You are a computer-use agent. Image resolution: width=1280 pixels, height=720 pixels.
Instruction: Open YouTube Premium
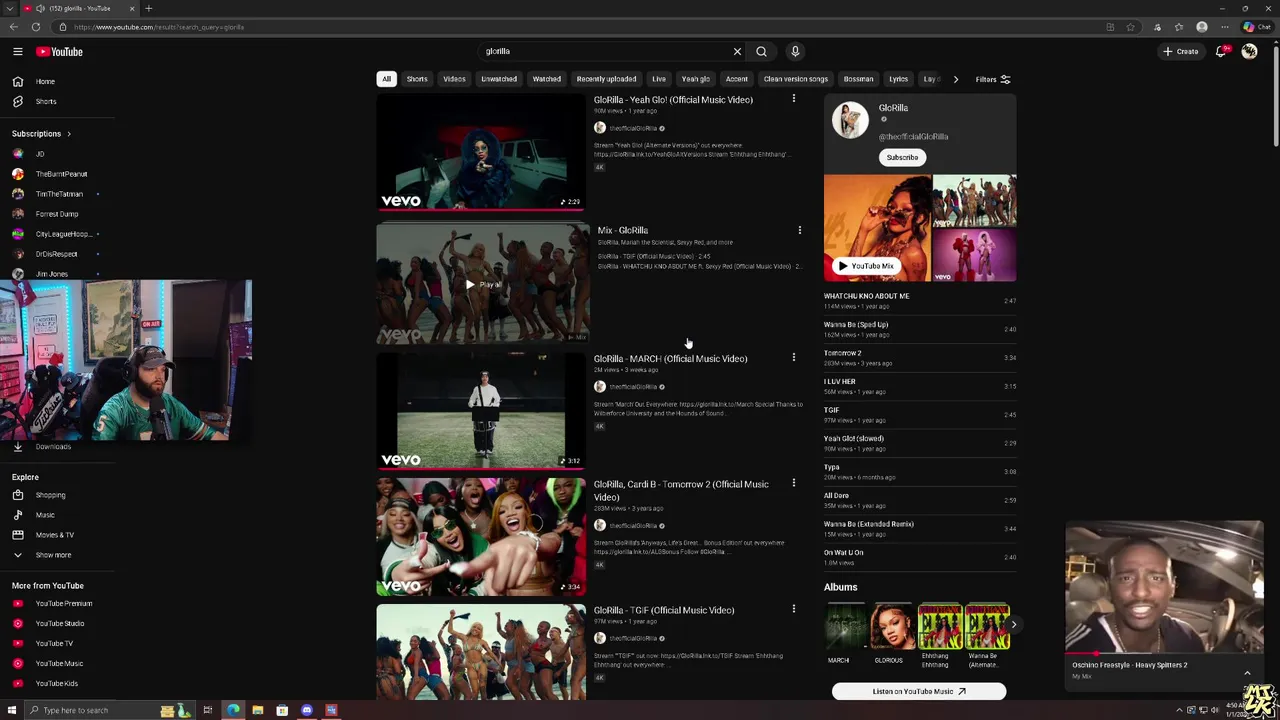click(x=63, y=603)
